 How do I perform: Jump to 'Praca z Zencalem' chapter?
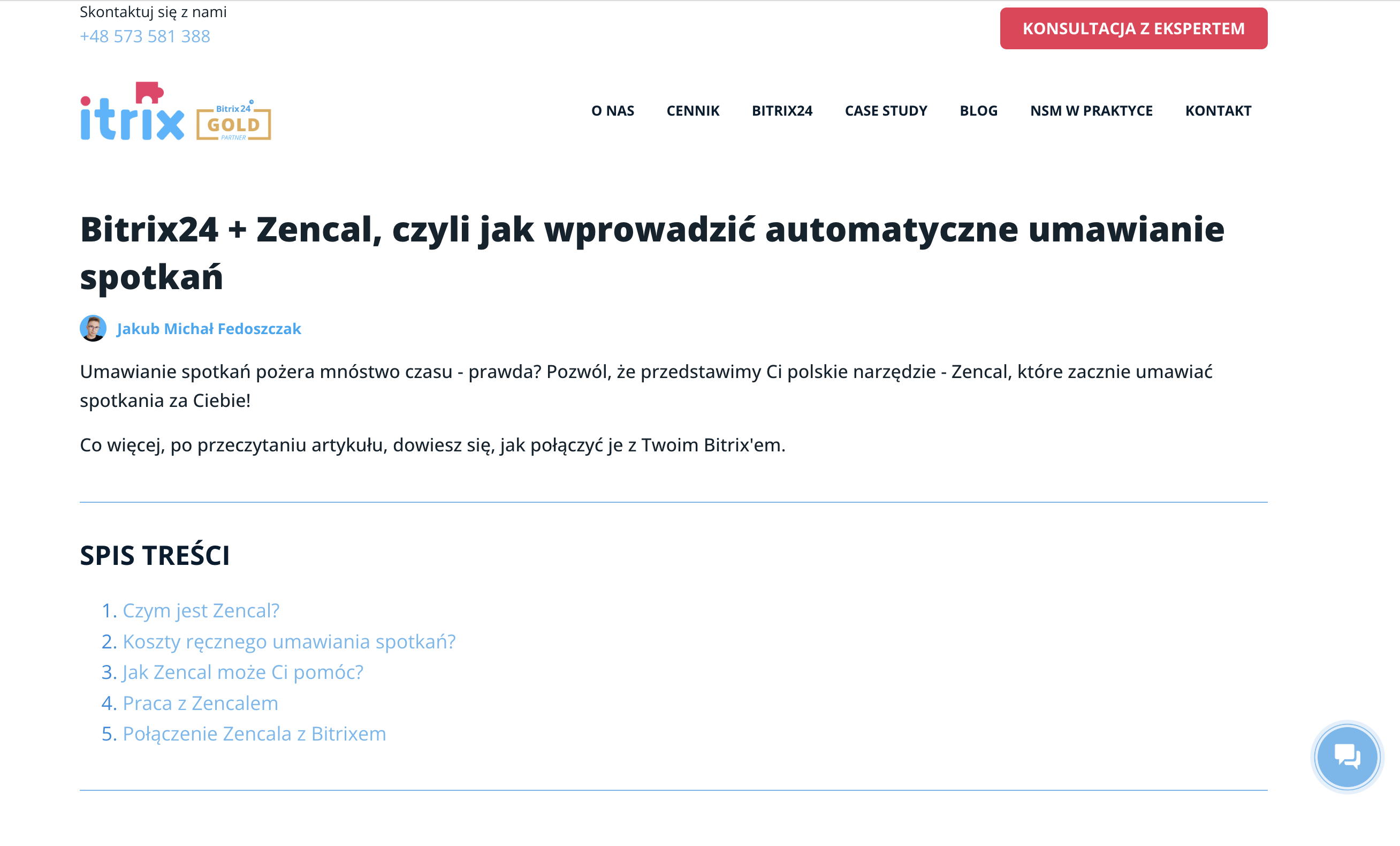point(200,703)
